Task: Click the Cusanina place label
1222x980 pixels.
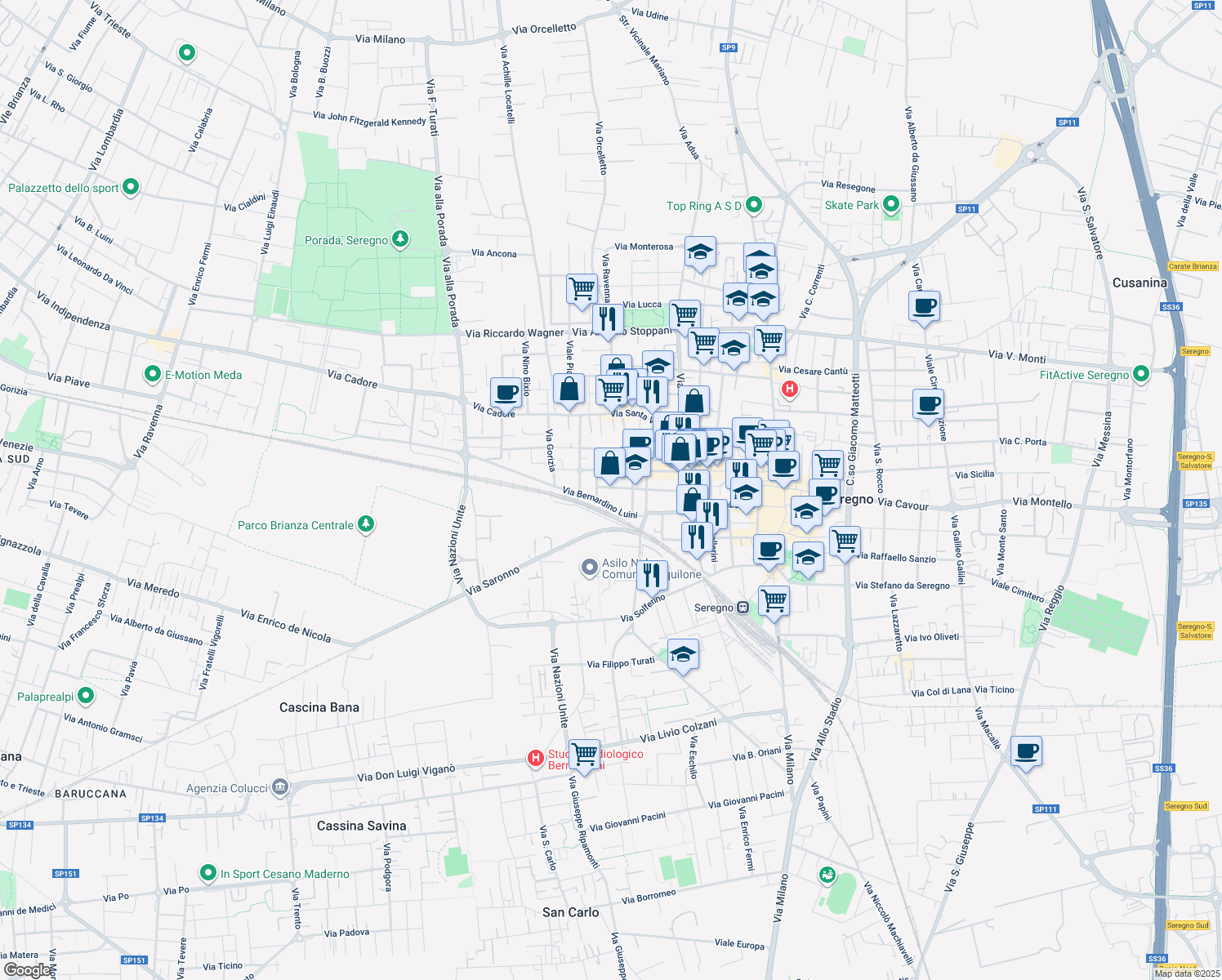Action: (x=1139, y=283)
